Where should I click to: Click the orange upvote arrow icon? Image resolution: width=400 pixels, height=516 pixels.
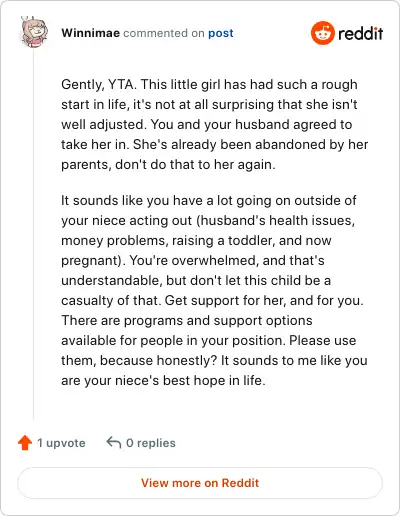[25, 443]
